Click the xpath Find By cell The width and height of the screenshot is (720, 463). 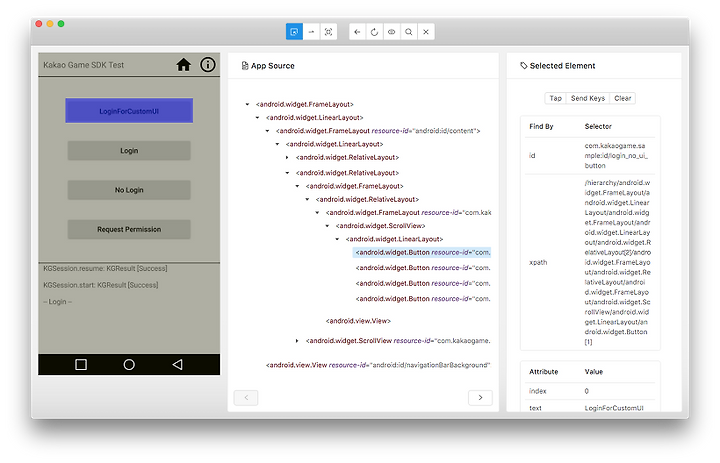coord(538,262)
